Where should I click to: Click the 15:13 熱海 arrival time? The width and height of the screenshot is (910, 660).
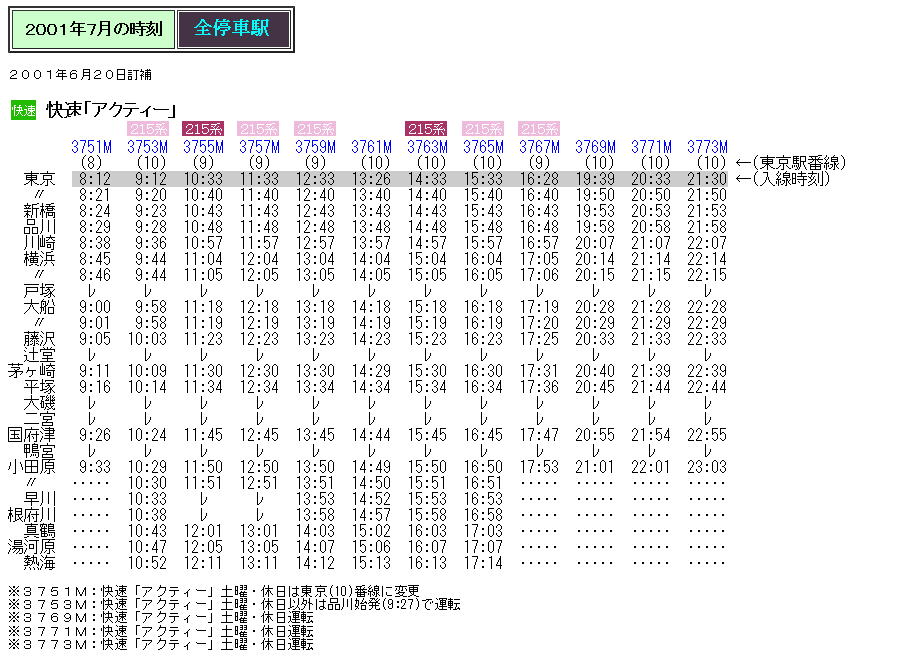coord(371,562)
